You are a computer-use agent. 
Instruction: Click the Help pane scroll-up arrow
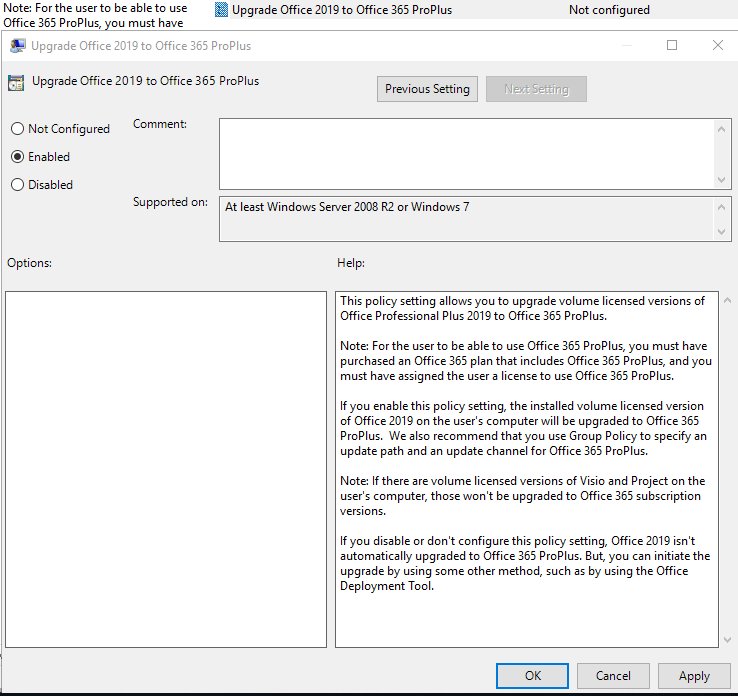(728, 300)
